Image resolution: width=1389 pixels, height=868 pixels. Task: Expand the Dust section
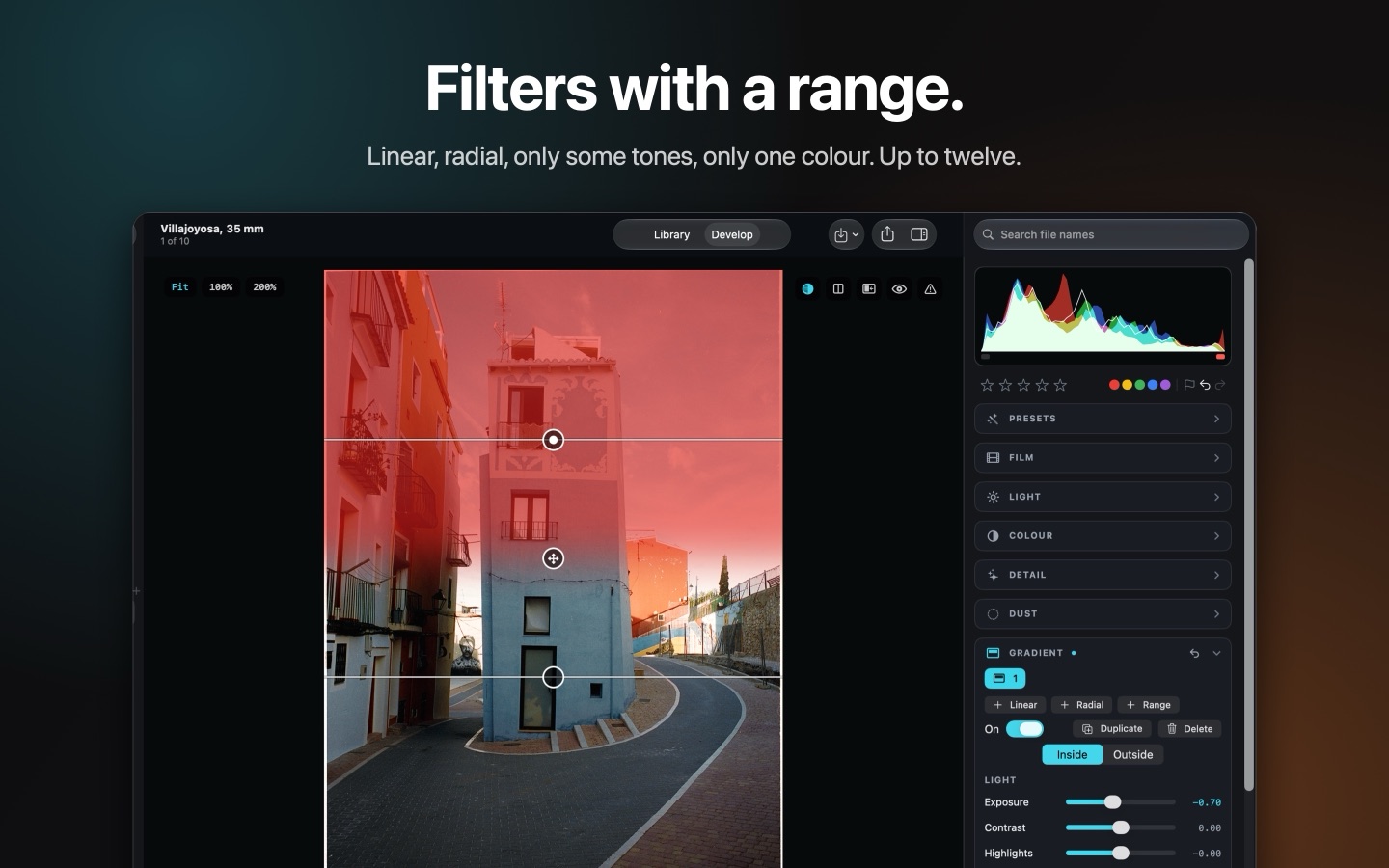pyautogui.click(x=1103, y=614)
